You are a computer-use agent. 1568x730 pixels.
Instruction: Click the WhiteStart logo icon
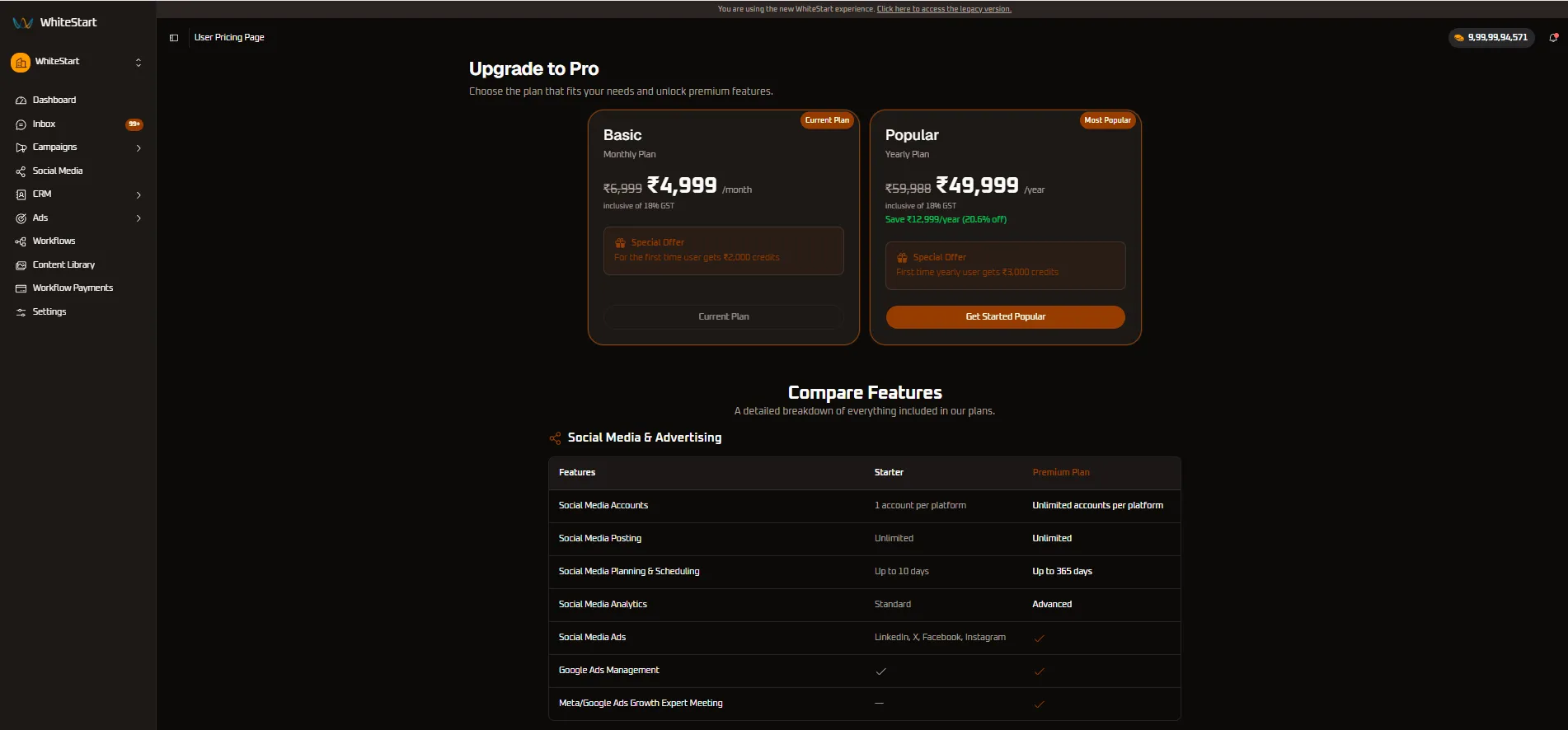tap(23, 23)
